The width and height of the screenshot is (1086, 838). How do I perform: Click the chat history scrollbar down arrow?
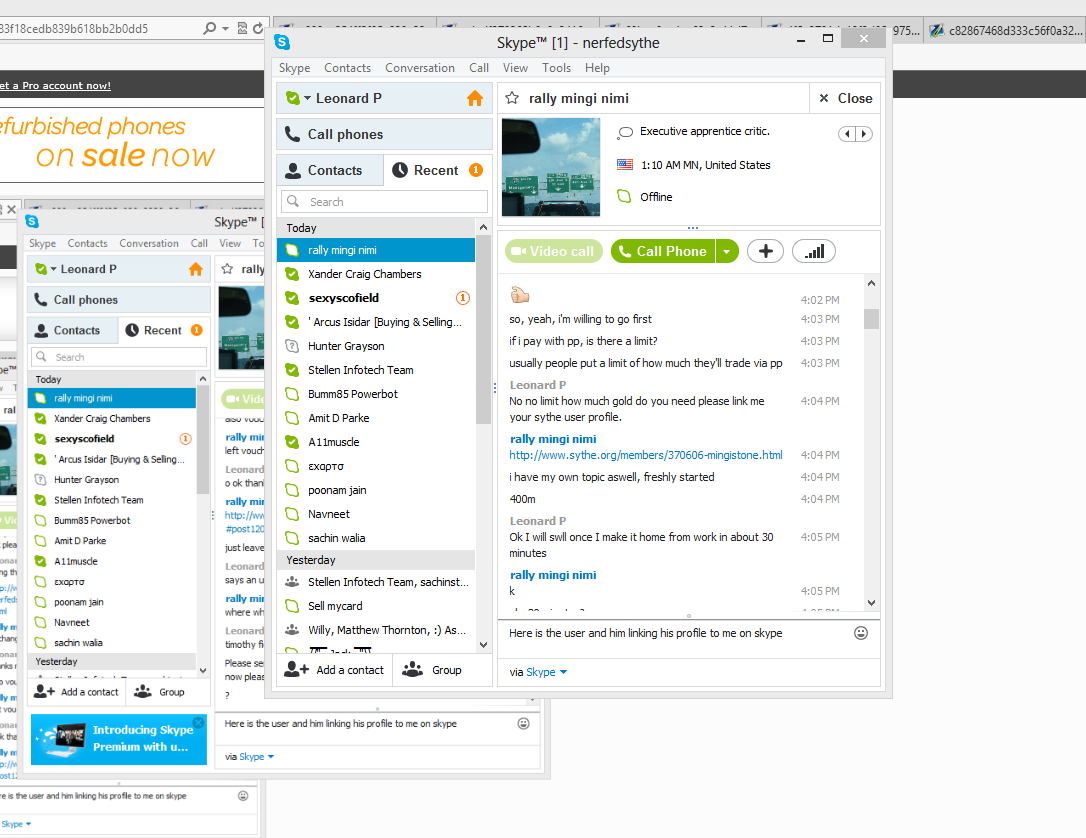[x=871, y=603]
